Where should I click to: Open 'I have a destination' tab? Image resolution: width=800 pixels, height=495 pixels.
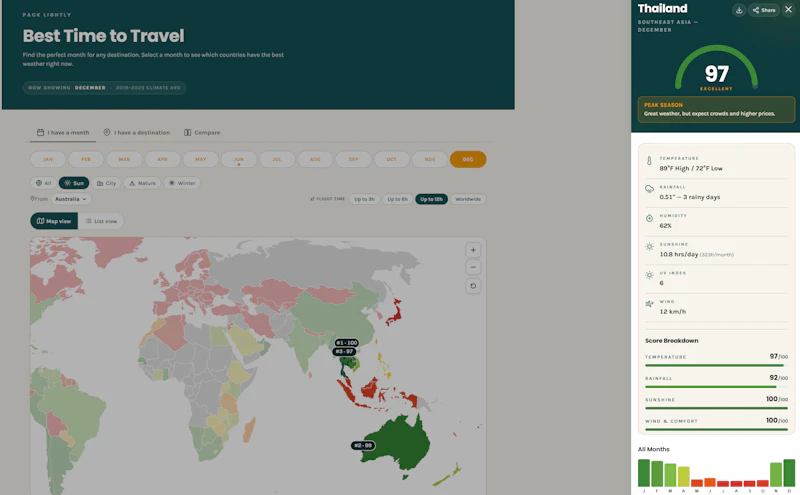coord(137,133)
